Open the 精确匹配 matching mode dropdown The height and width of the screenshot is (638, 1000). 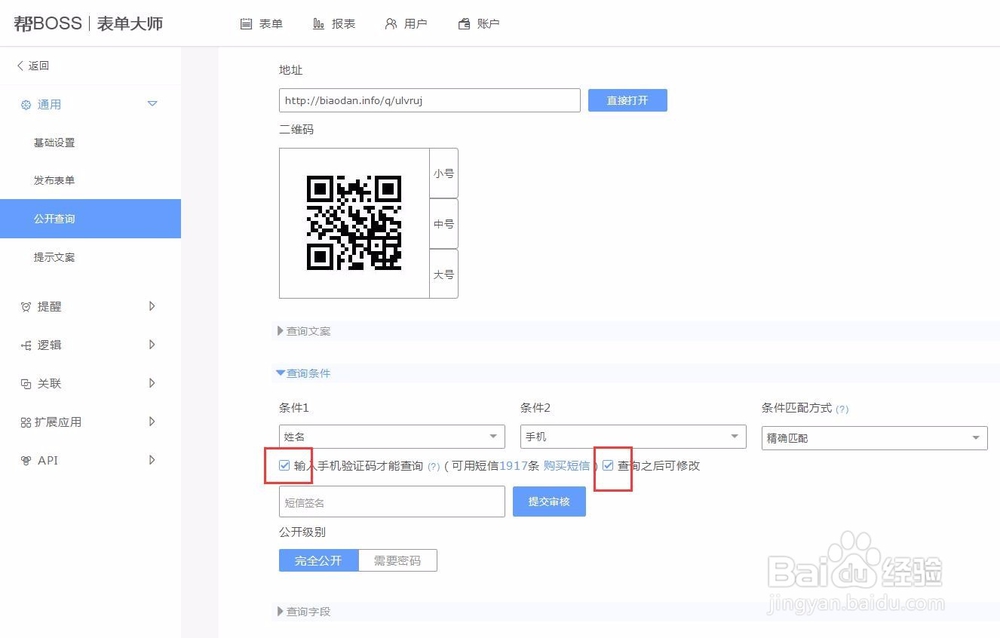pos(874,438)
